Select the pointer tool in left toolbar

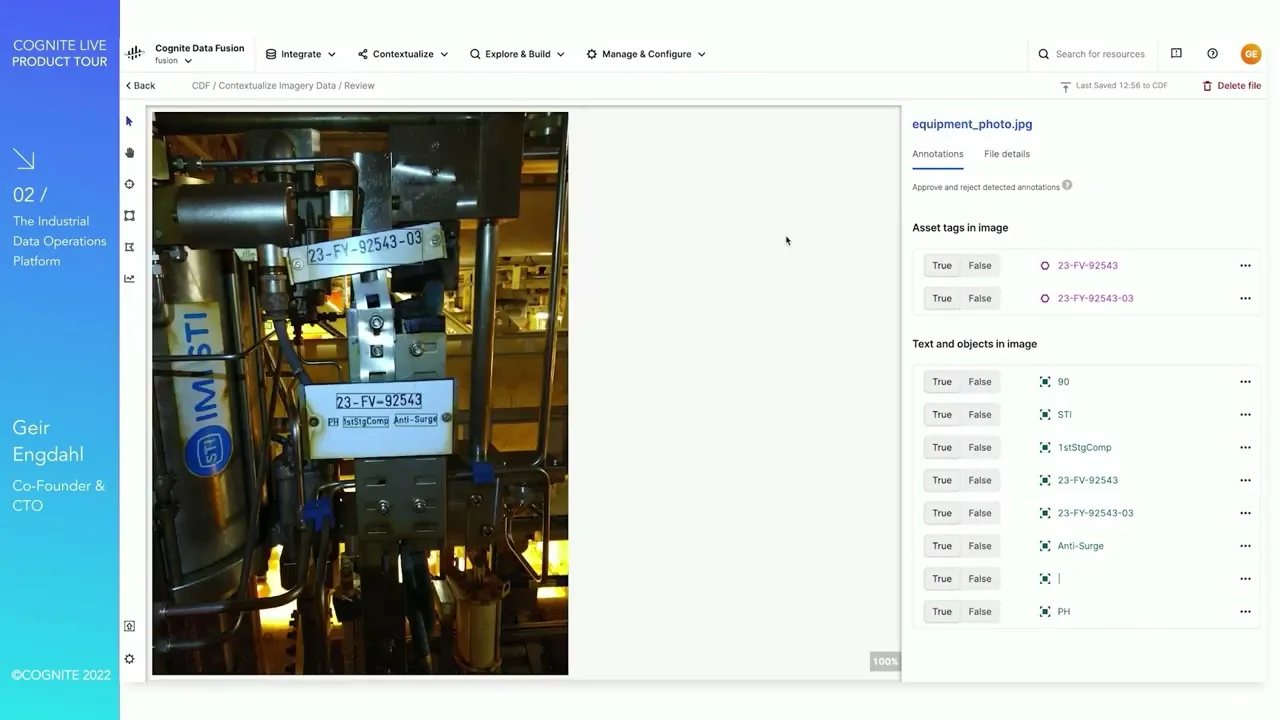tap(129, 121)
